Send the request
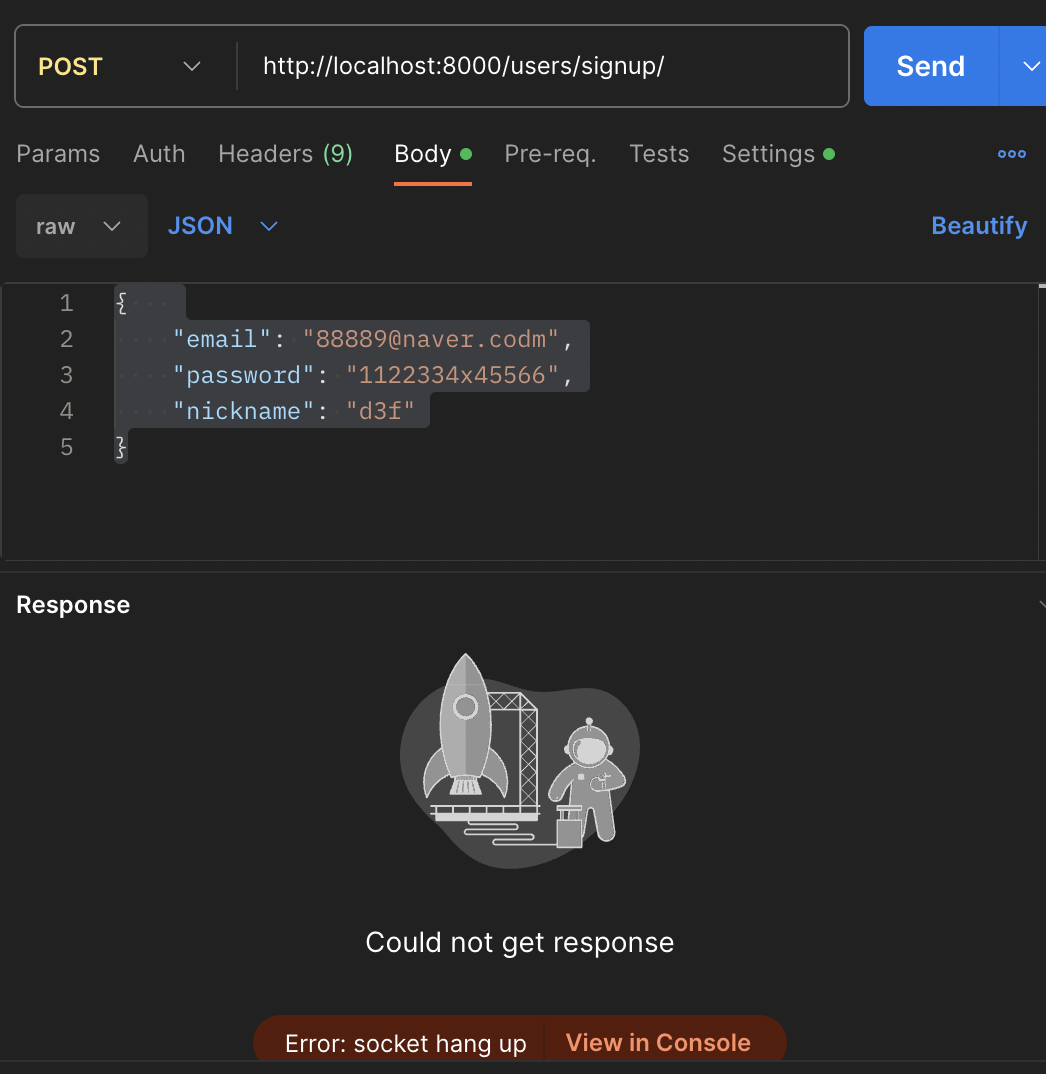This screenshot has width=1046, height=1074. pos(931,66)
